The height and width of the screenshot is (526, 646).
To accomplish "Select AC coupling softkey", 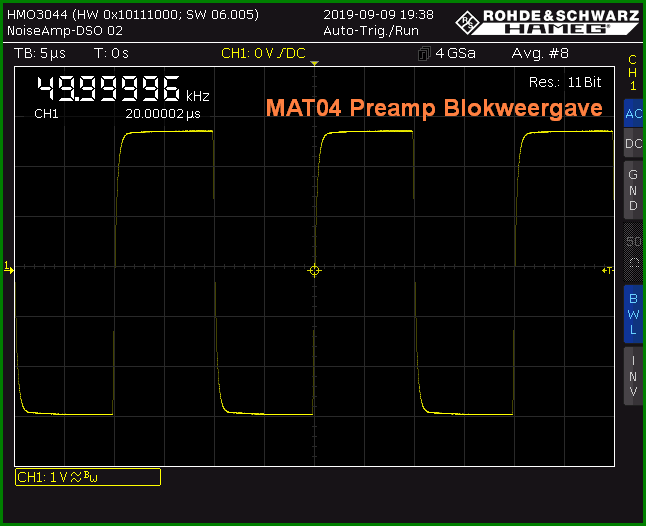I will click(x=633, y=113).
